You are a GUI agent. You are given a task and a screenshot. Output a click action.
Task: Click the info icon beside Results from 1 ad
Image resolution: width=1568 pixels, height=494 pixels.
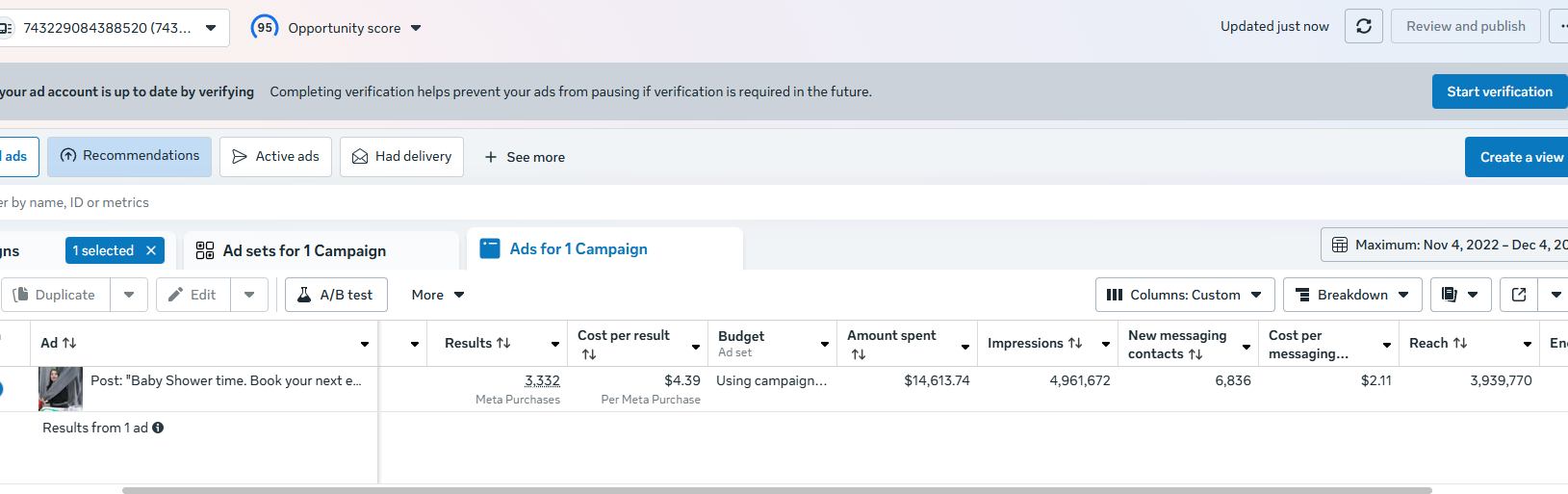click(158, 428)
